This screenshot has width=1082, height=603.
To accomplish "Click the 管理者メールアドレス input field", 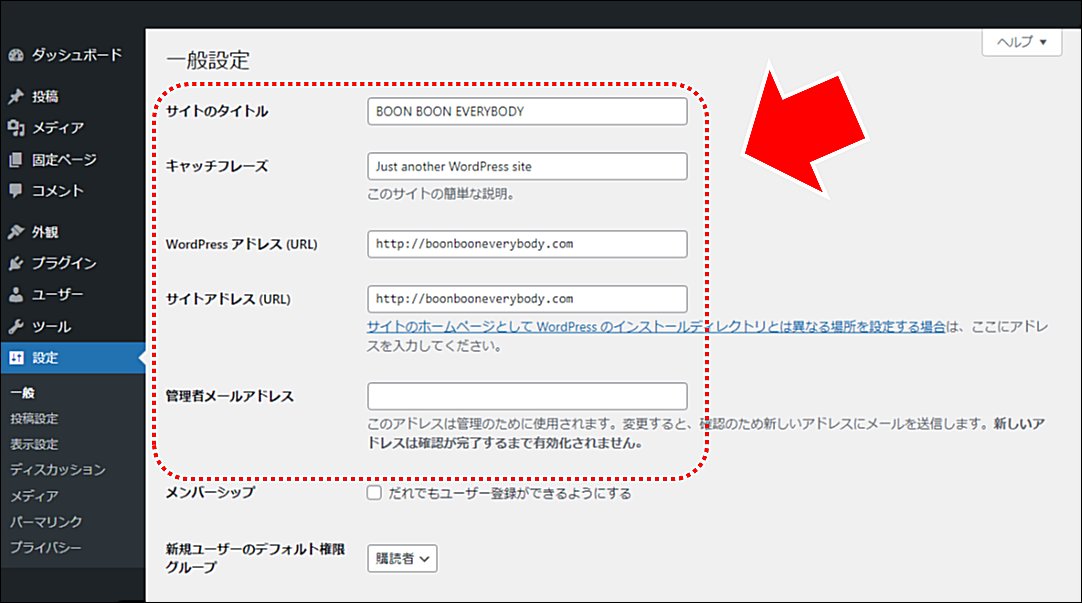I will coord(527,396).
